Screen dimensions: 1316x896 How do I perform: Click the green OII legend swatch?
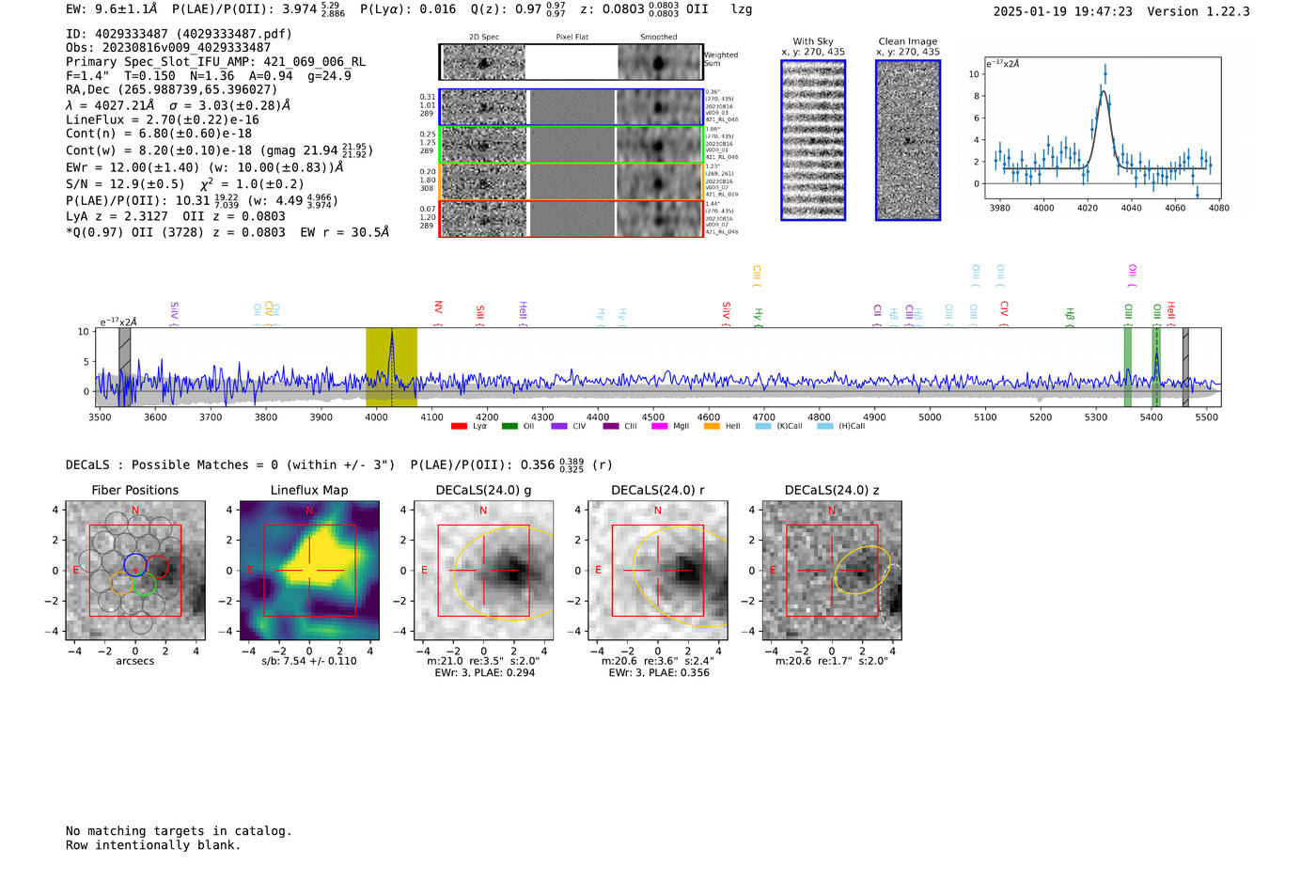(x=509, y=426)
